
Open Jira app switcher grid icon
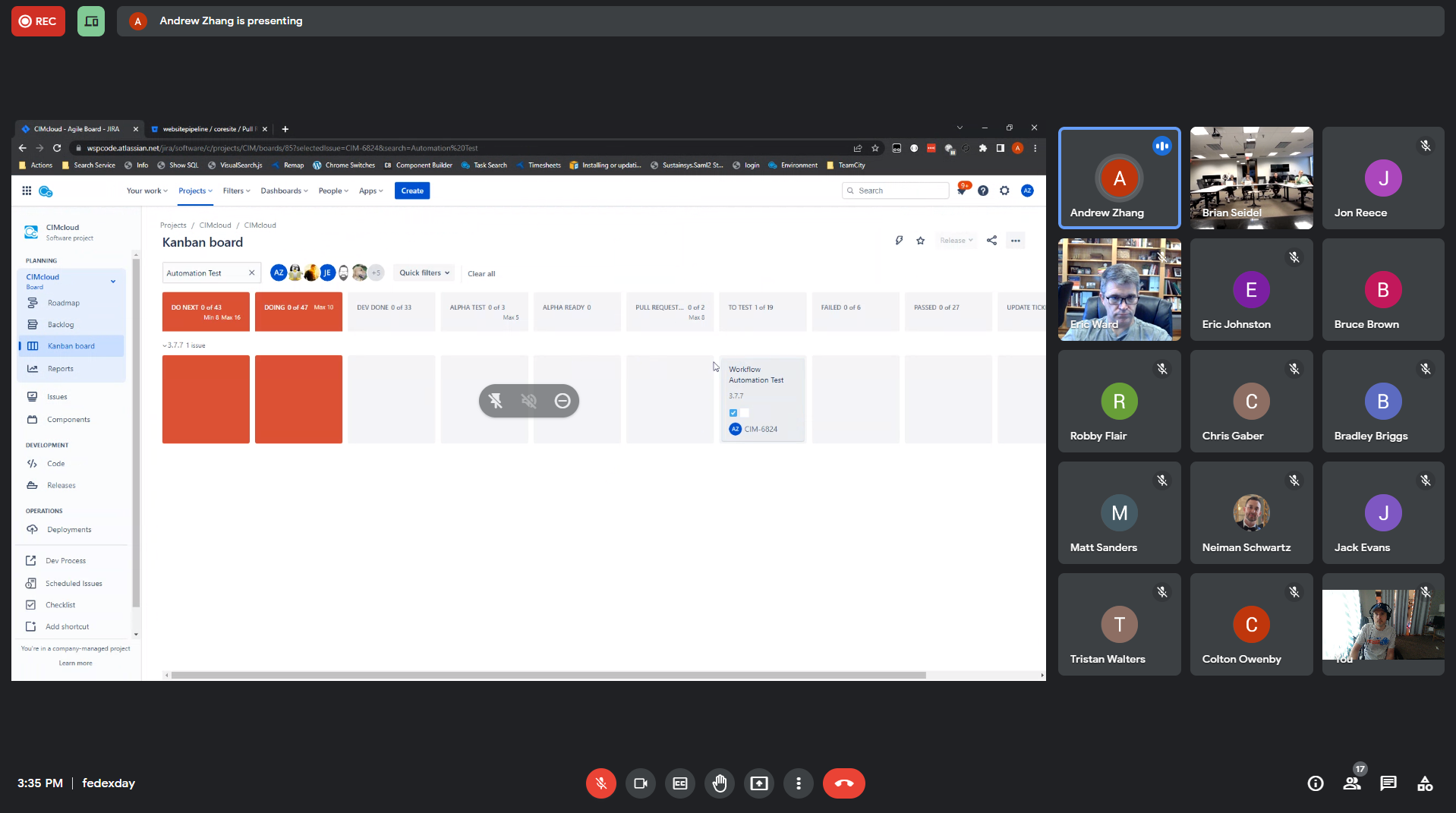[27, 191]
